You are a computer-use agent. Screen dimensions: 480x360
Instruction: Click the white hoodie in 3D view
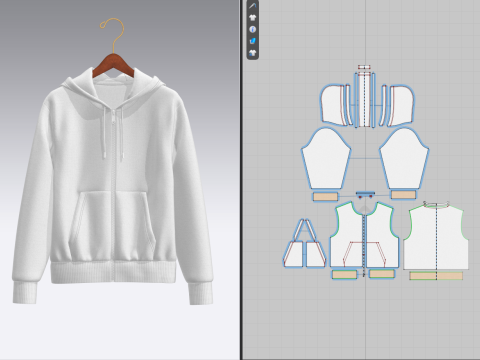[113, 187]
